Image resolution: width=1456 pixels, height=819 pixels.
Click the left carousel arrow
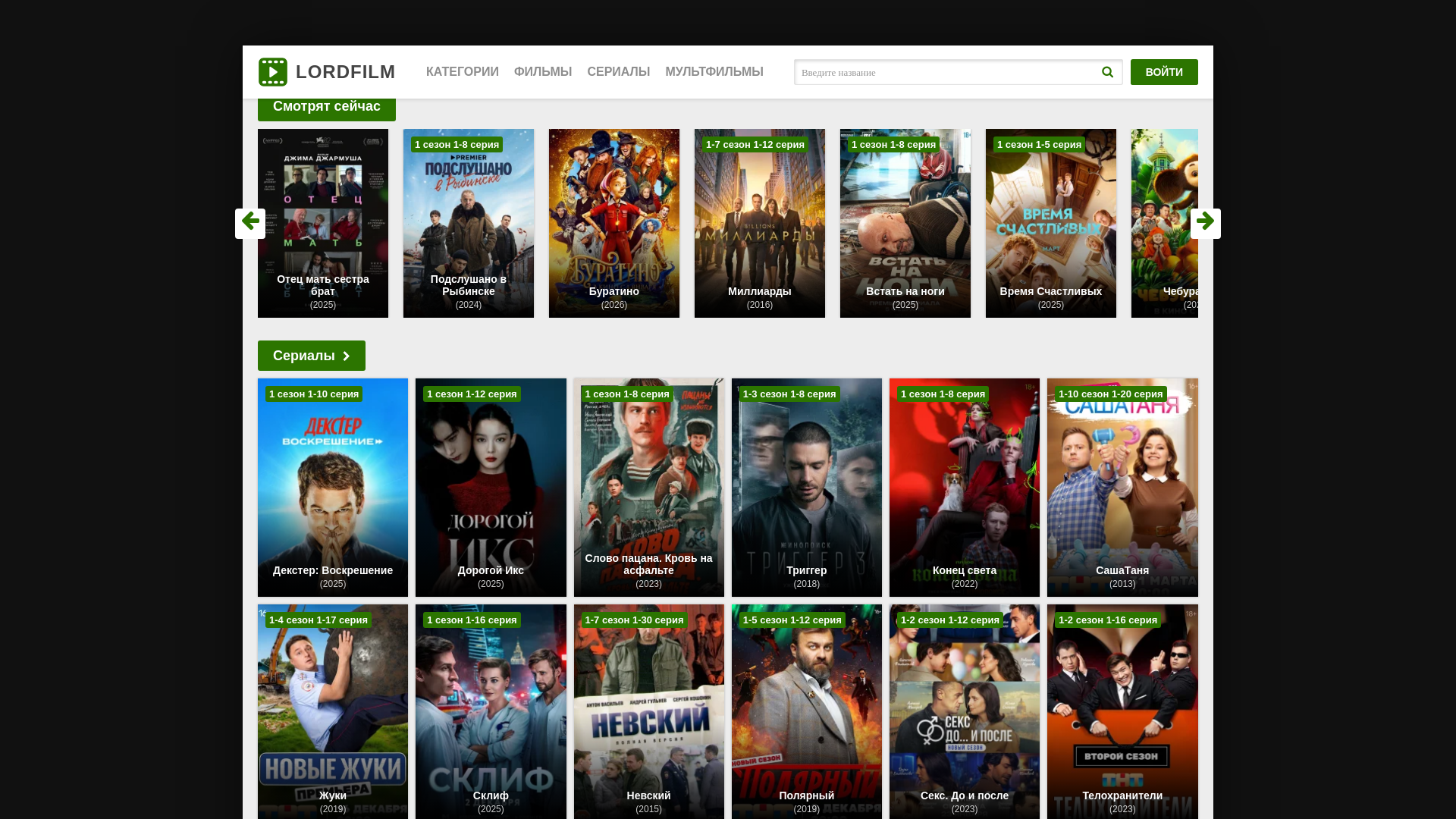pos(250,224)
